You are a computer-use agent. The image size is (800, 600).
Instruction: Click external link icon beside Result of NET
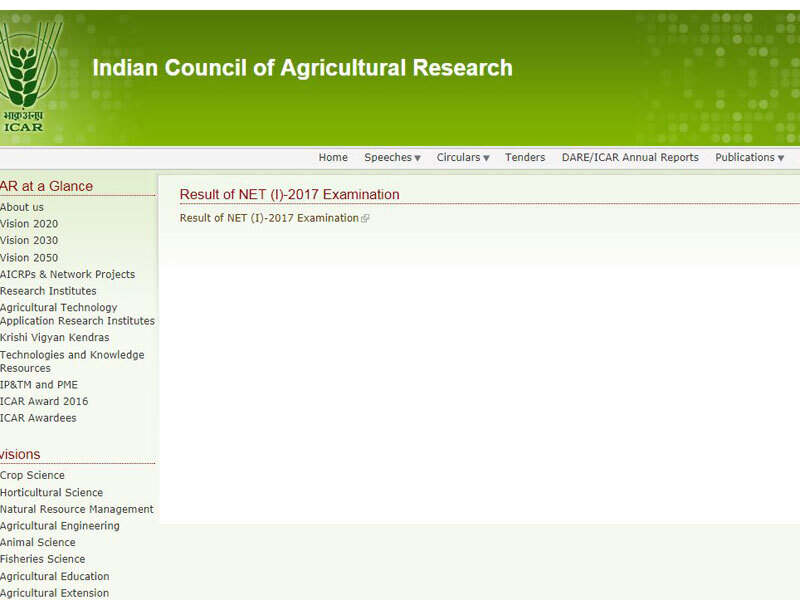coord(365,219)
